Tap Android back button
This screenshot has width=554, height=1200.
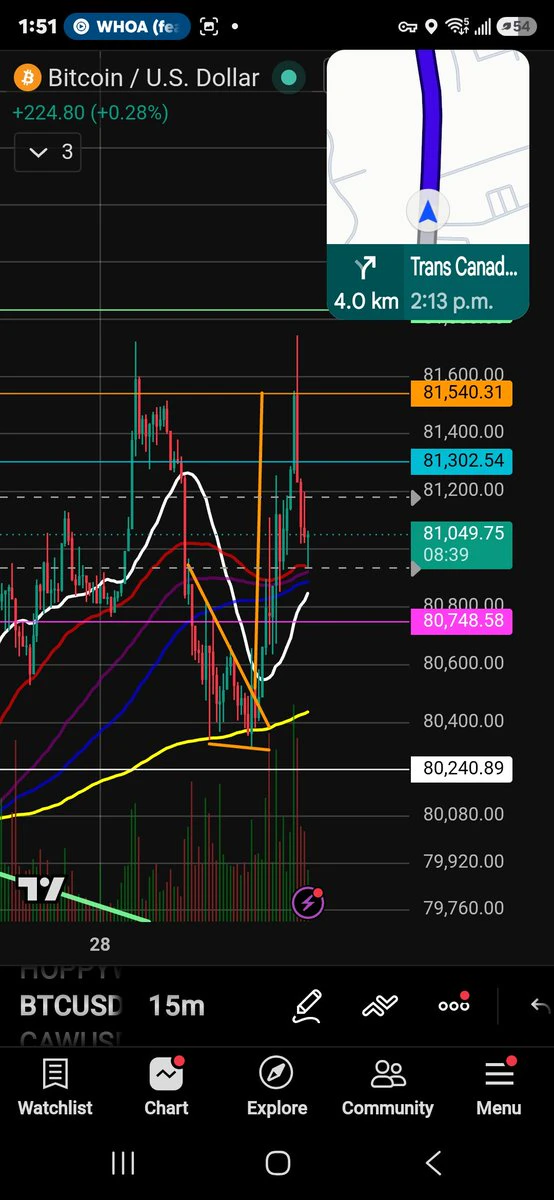433,1162
